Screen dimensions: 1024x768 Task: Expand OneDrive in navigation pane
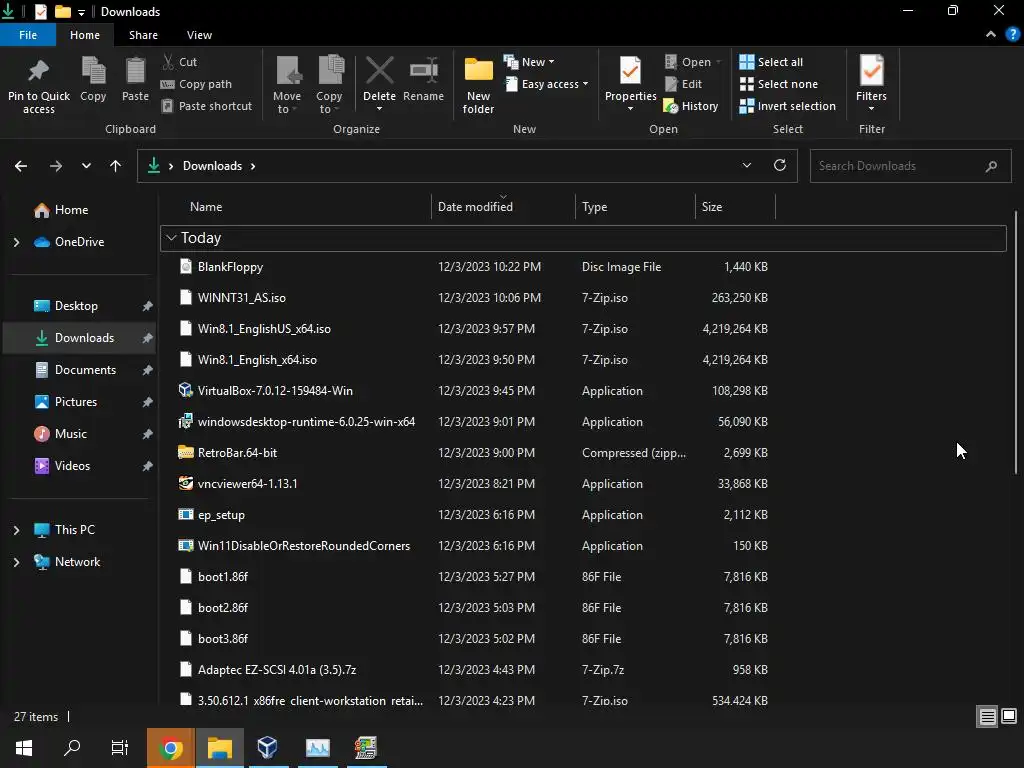(x=16, y=242)
